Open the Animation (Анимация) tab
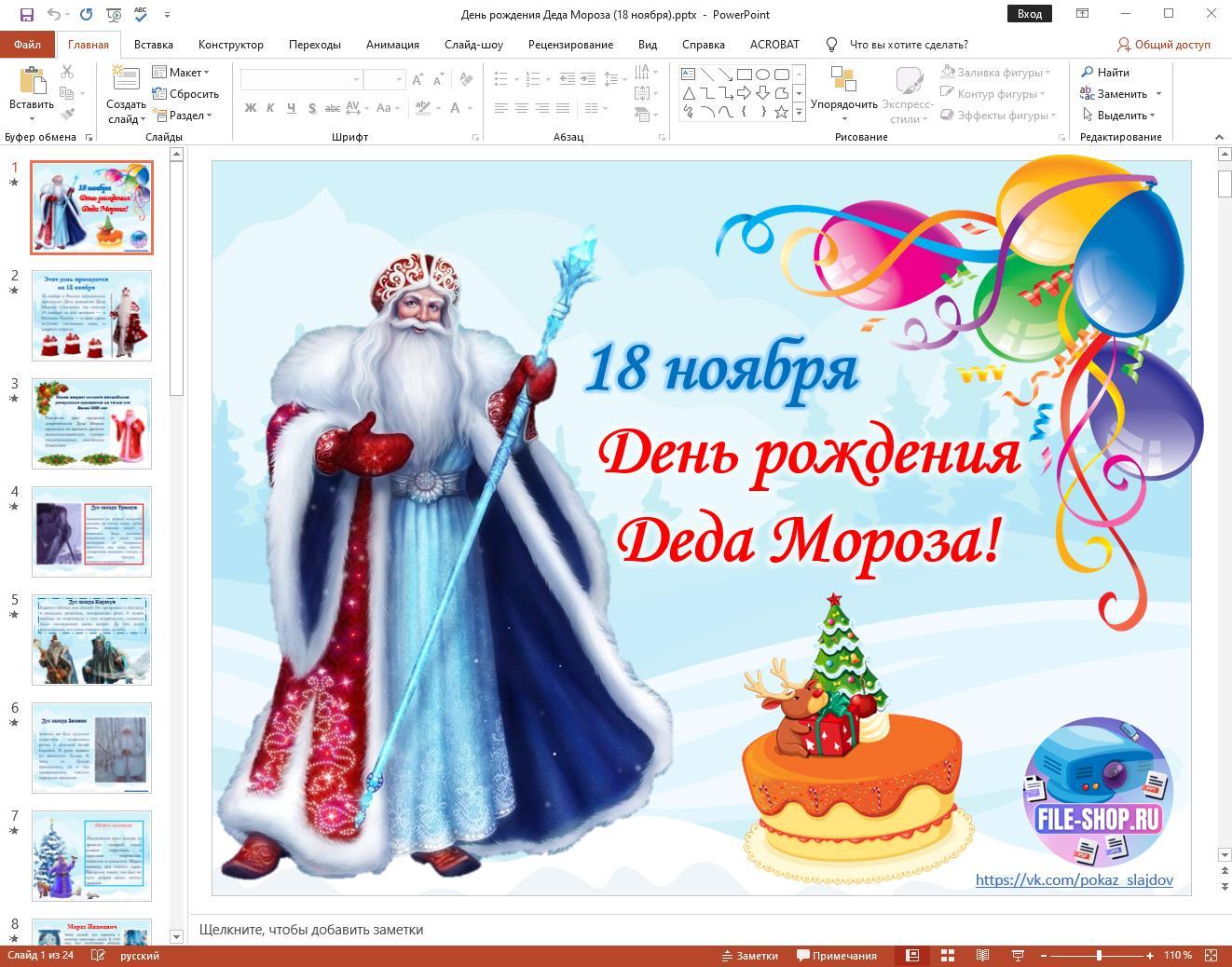This screenshot has width=1232, height=967. coord(392,44)
